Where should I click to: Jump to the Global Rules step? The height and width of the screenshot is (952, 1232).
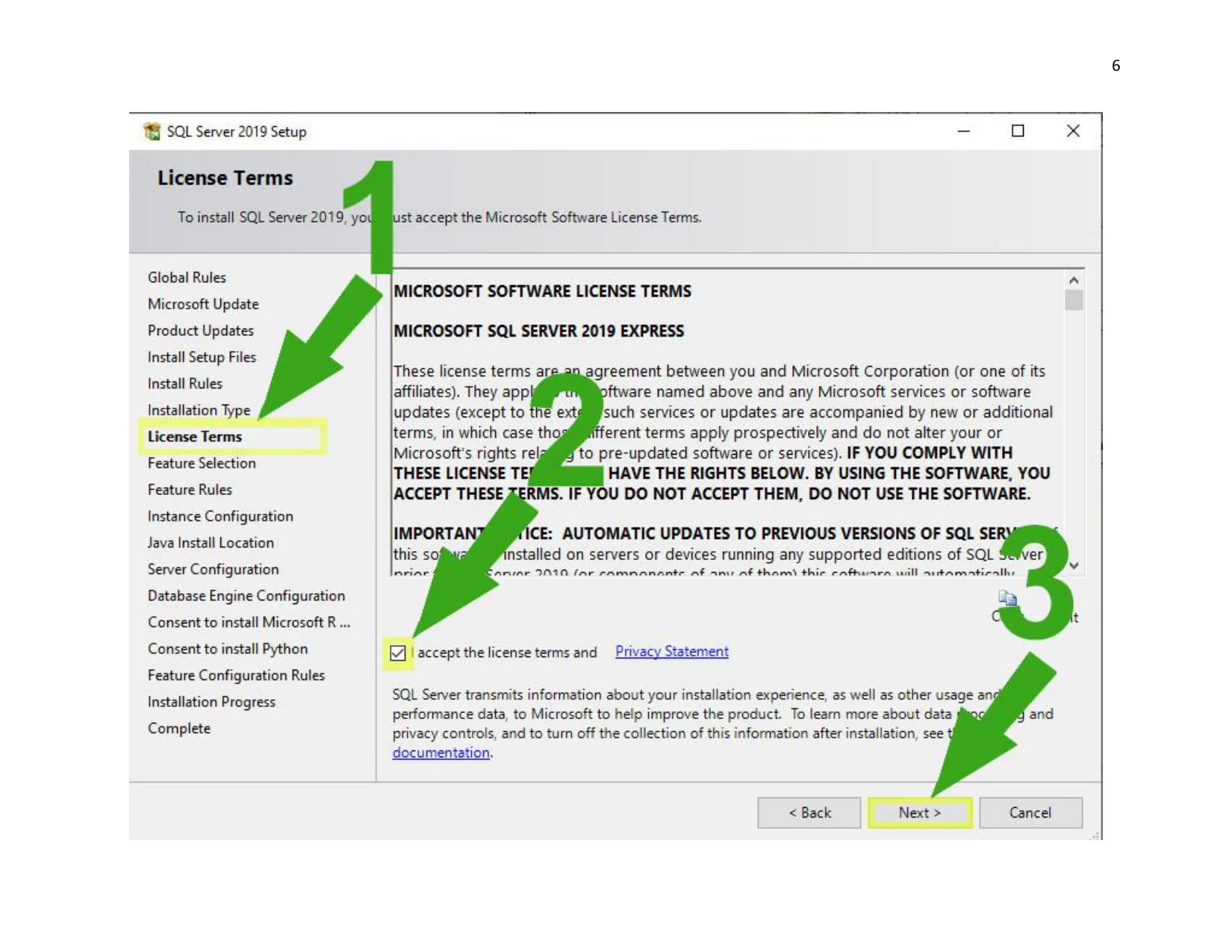pyautogui.click(x=187, y=278)
